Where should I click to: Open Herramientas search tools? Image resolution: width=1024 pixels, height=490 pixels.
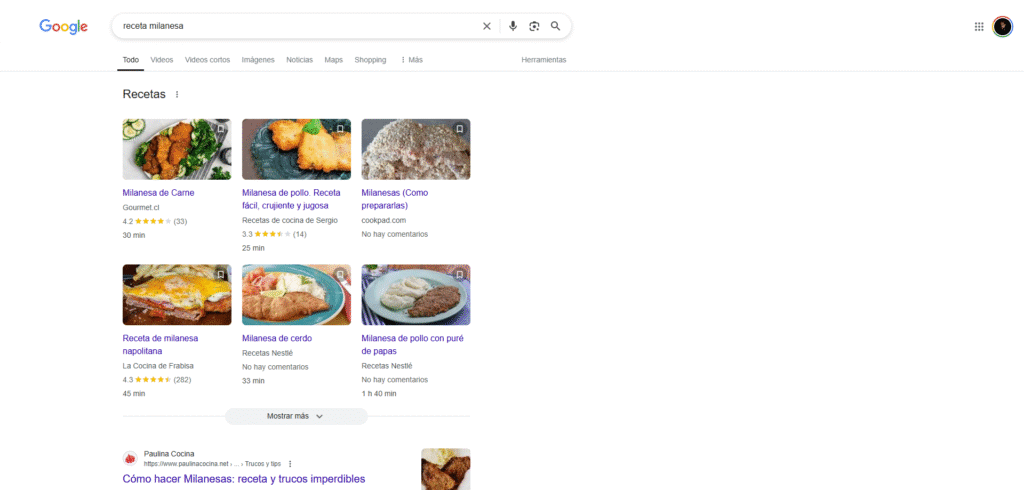(x=543, y=60)
